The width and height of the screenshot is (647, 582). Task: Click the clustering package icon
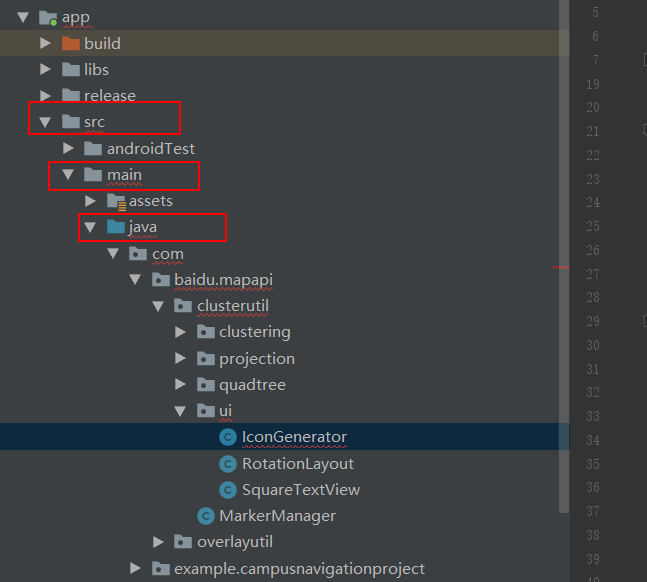206,332
